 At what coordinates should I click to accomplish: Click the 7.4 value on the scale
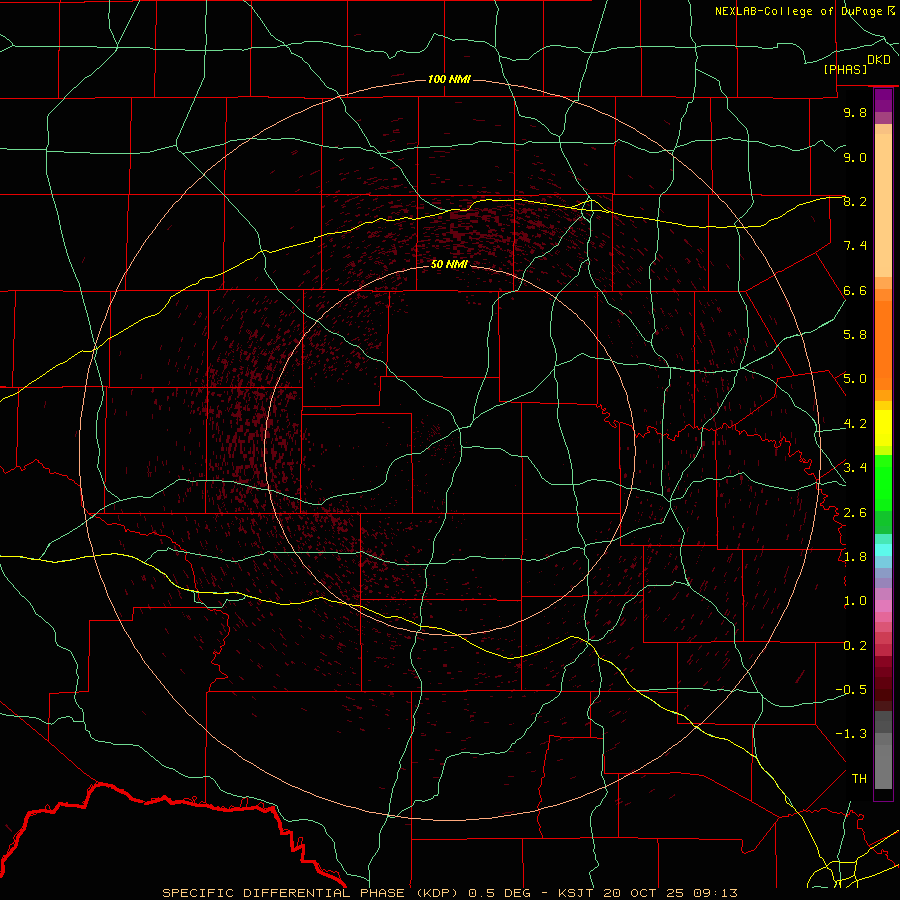(x=855, y=246)
